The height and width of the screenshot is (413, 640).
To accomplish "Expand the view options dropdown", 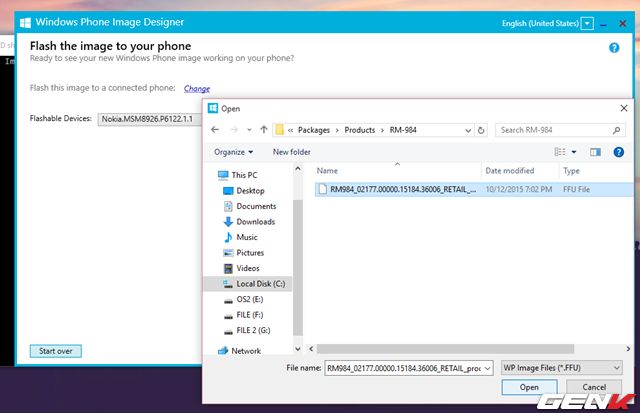I will 573,152.
